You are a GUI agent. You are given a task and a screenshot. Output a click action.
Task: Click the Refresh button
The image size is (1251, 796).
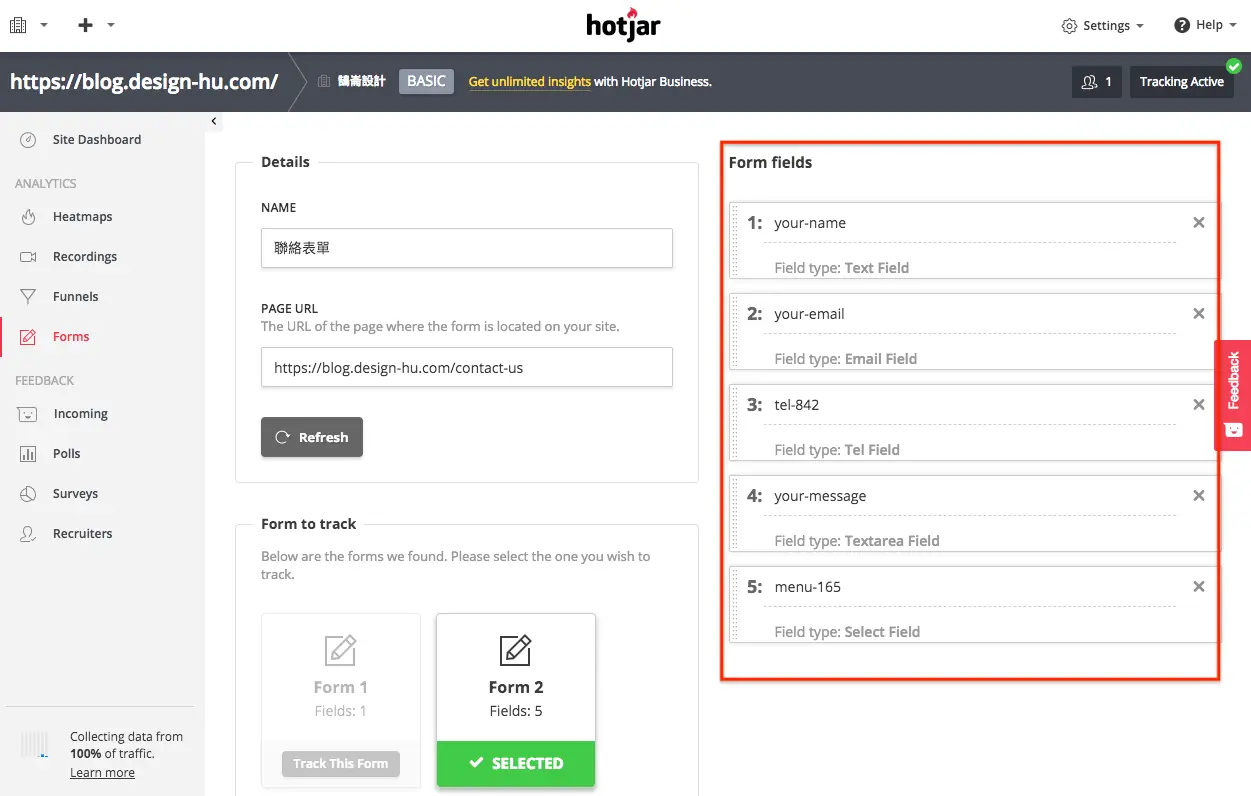click(x=312, y=437)
